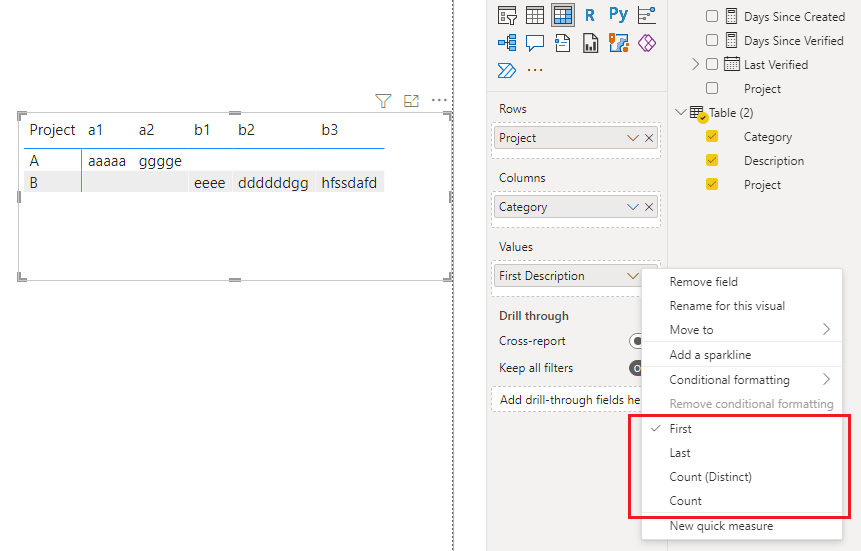Click the ddddddgg cell value
Image resolution: width=861 pixels, height=551 pixels.
coord(273,183)
